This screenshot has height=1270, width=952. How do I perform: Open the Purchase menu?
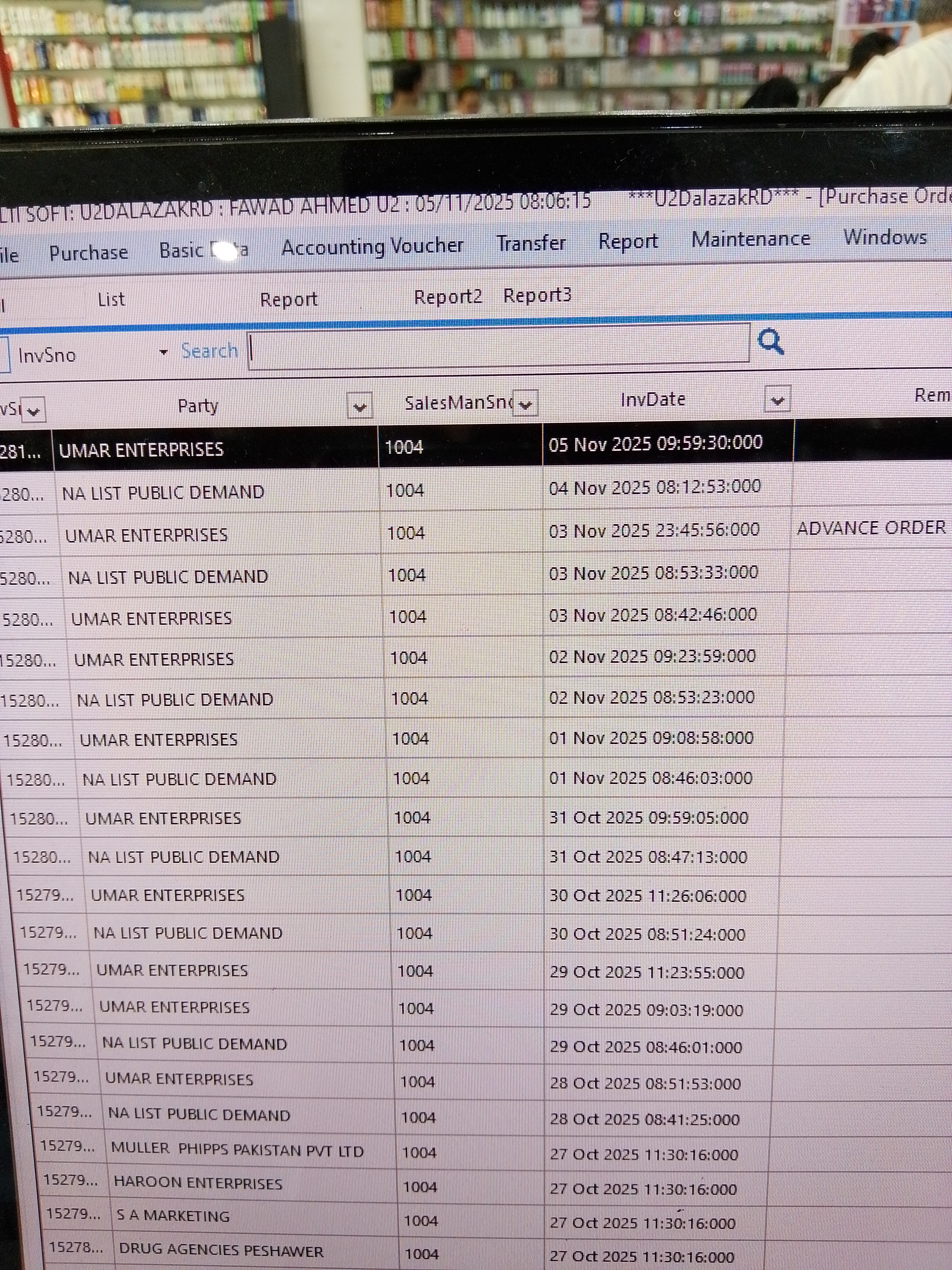(x=88, y=252)
